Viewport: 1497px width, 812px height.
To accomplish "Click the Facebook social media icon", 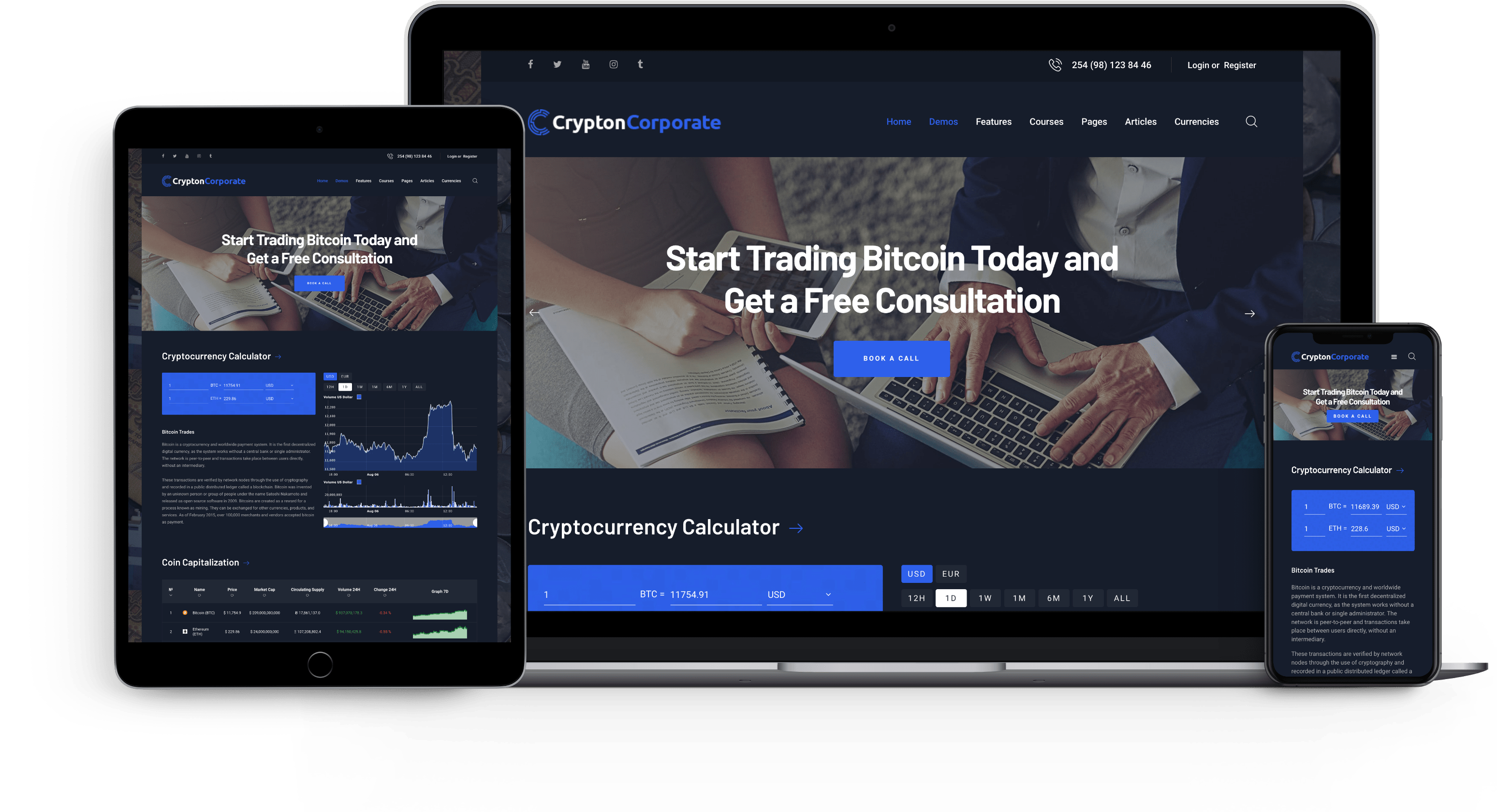I will (529, 65).
